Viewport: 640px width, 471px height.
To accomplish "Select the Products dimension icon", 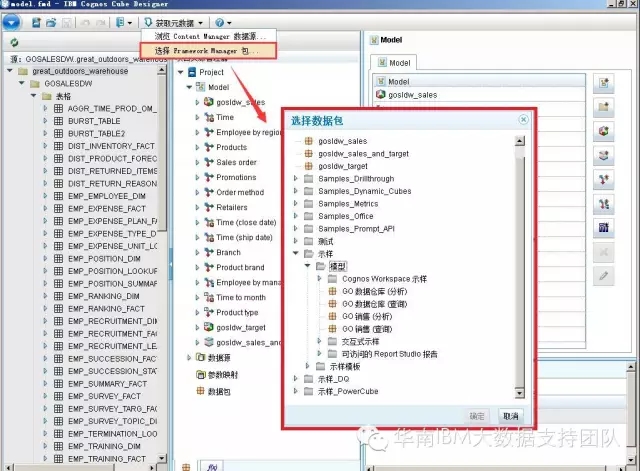I will point(209,147).
